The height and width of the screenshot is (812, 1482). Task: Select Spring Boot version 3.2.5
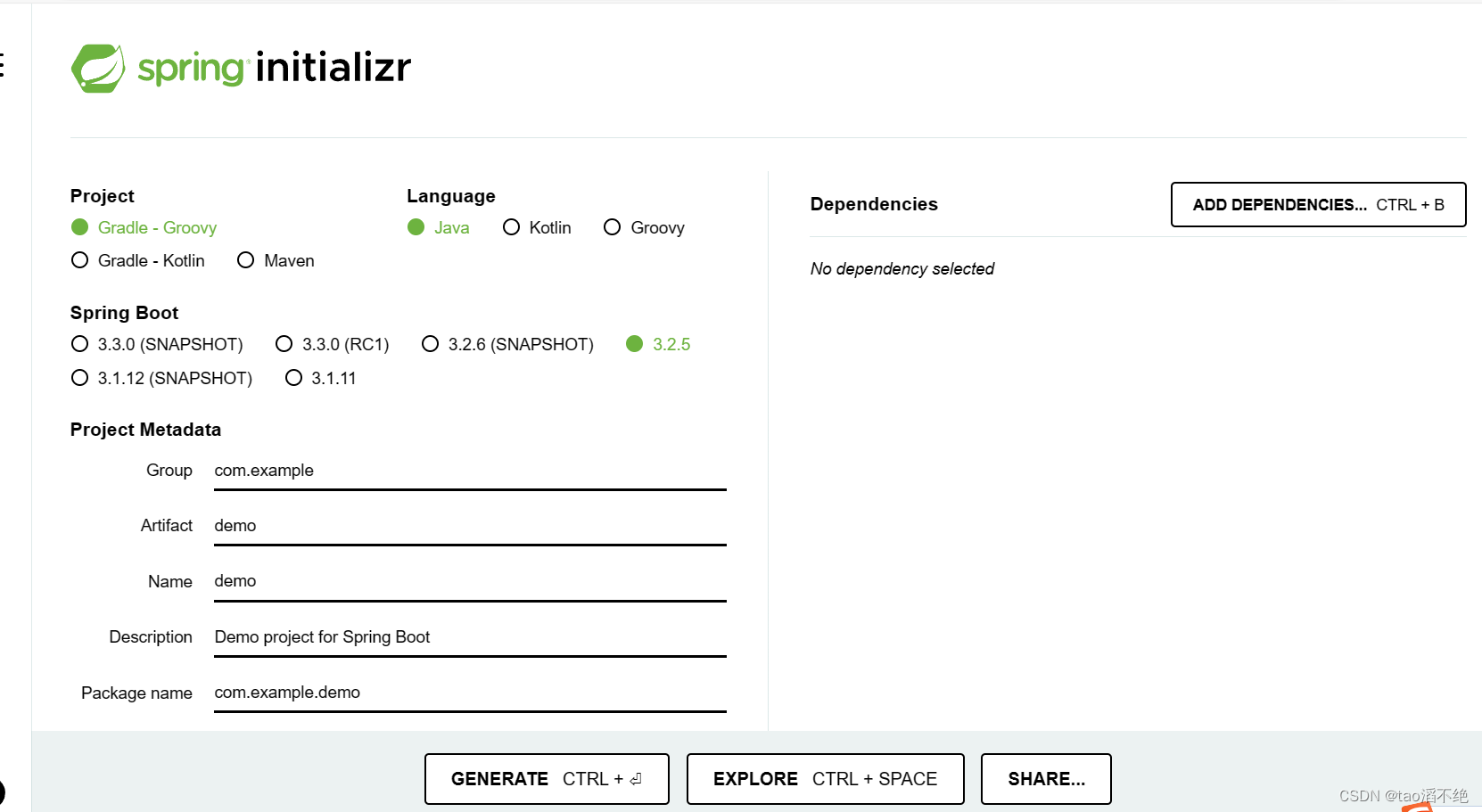(x=658, y=344)
